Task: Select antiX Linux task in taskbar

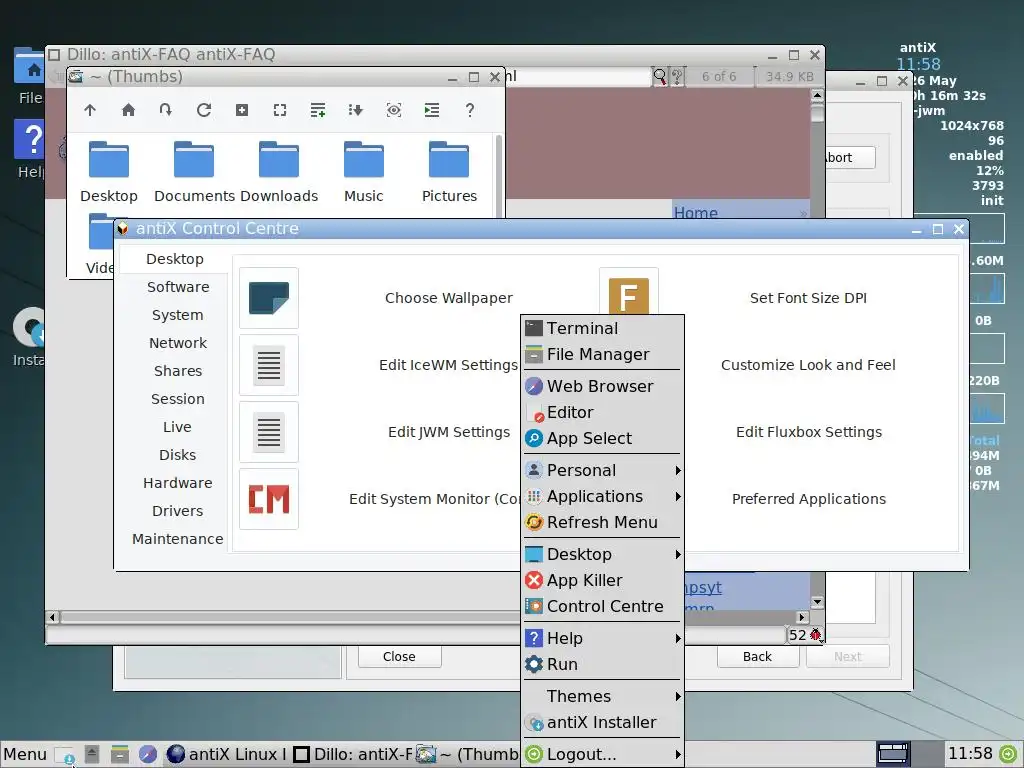Action: tap(226, 755)
